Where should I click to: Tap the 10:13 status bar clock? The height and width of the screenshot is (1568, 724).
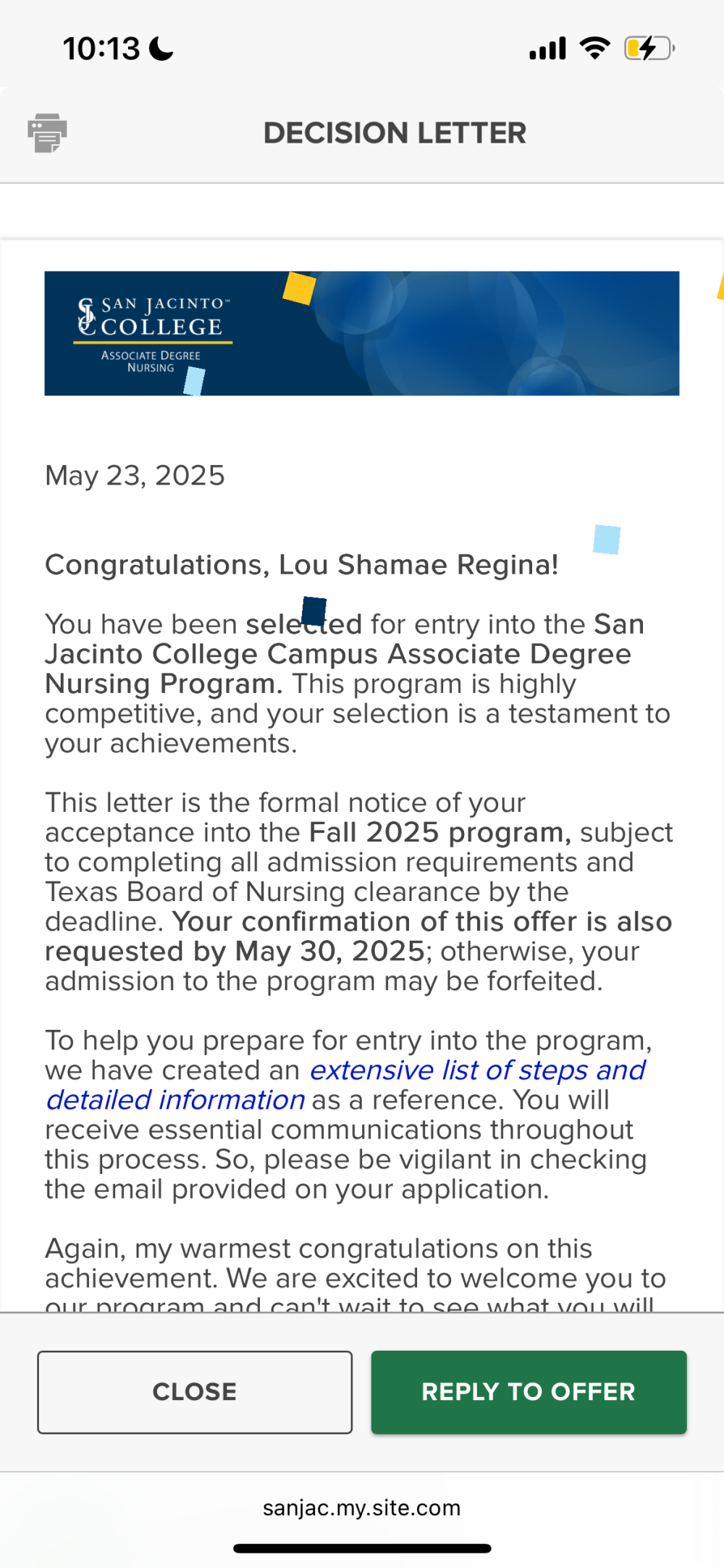101,49
